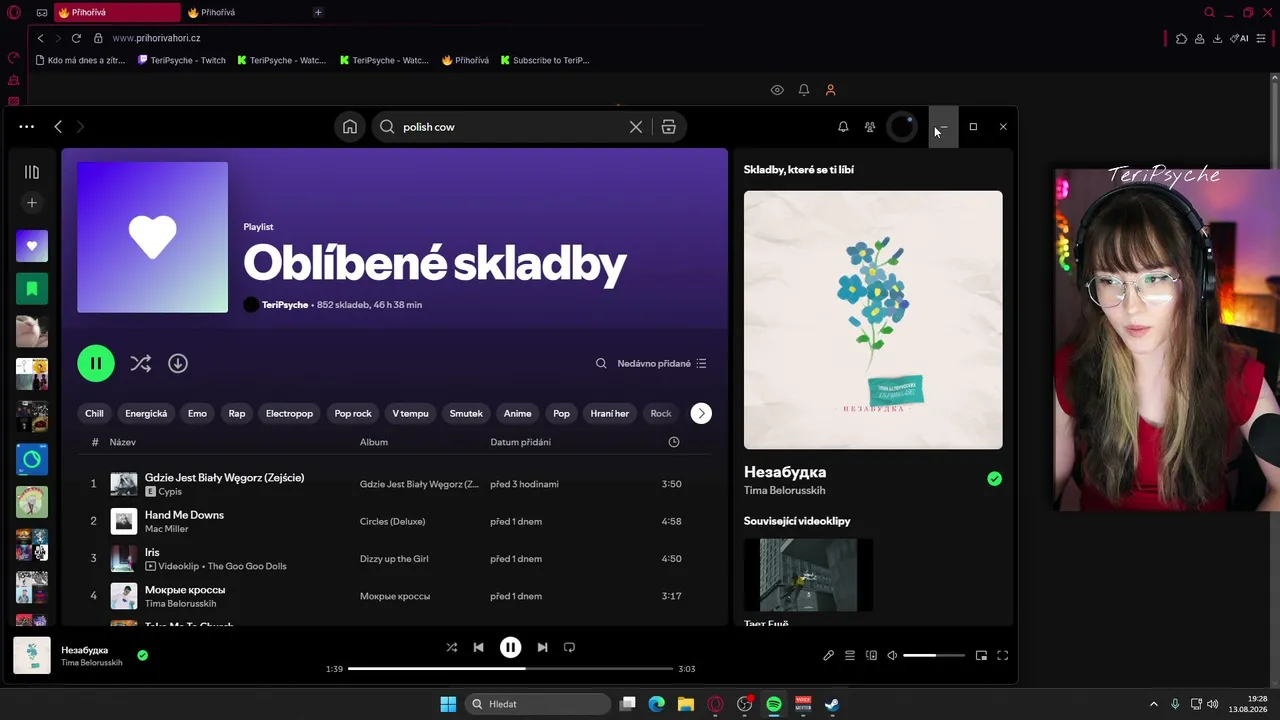Download the Oblíbené skladby playlist
Viewport: 1280px width, 720px height.
point(178,363)
